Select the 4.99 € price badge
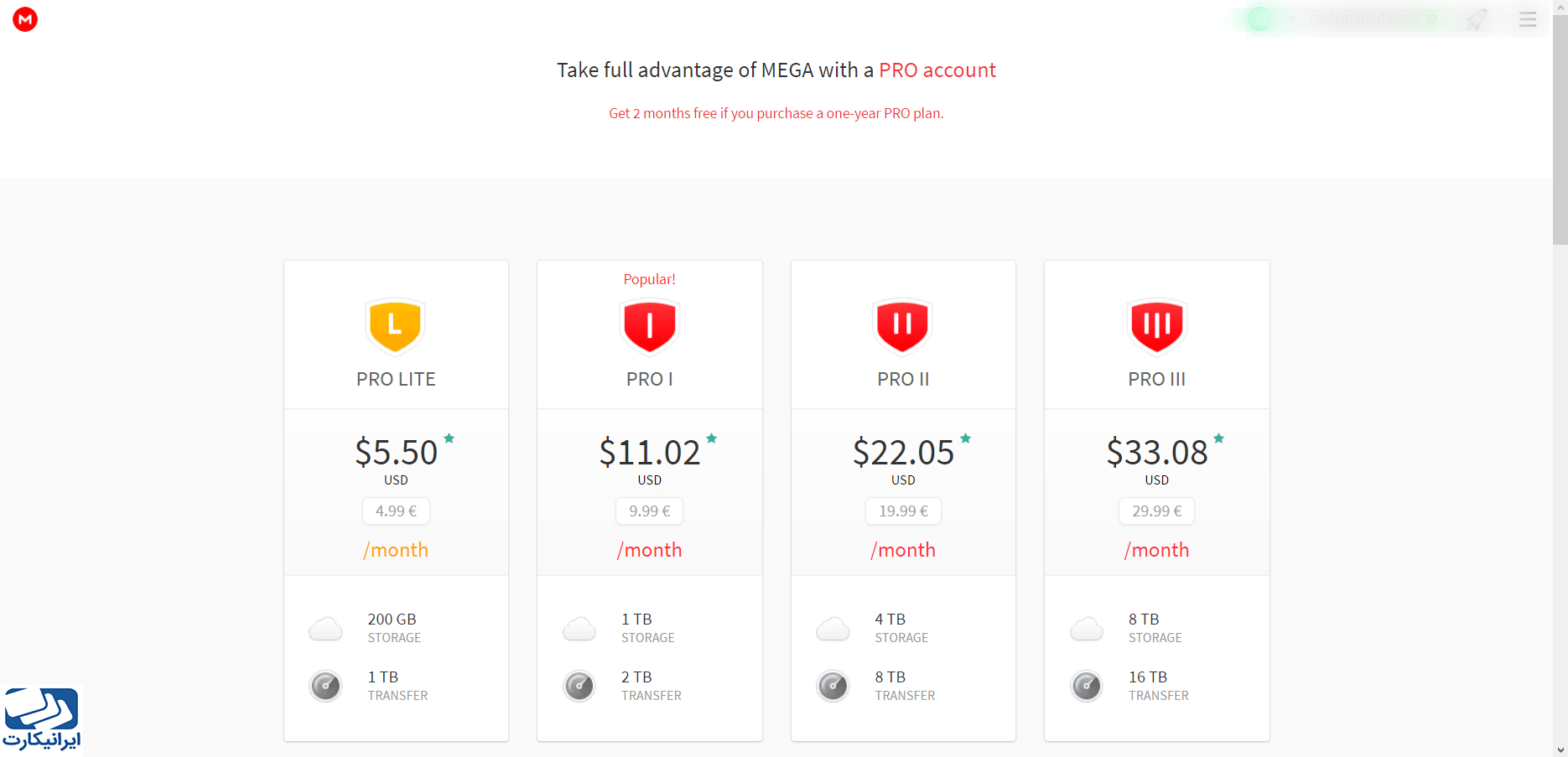 pyautogui.click(x=396, y=511)
